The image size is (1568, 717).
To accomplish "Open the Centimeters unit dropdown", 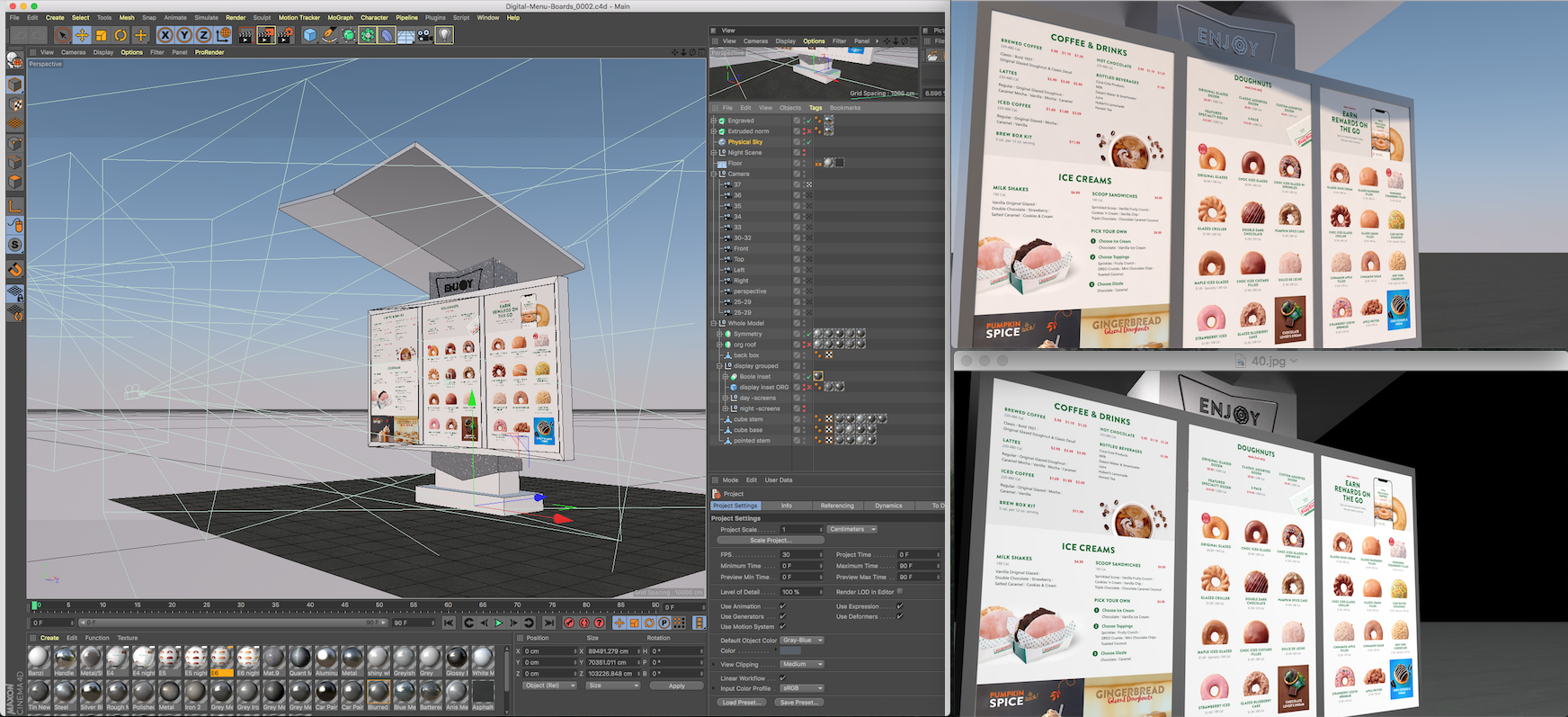I will (x=852, y=529).
